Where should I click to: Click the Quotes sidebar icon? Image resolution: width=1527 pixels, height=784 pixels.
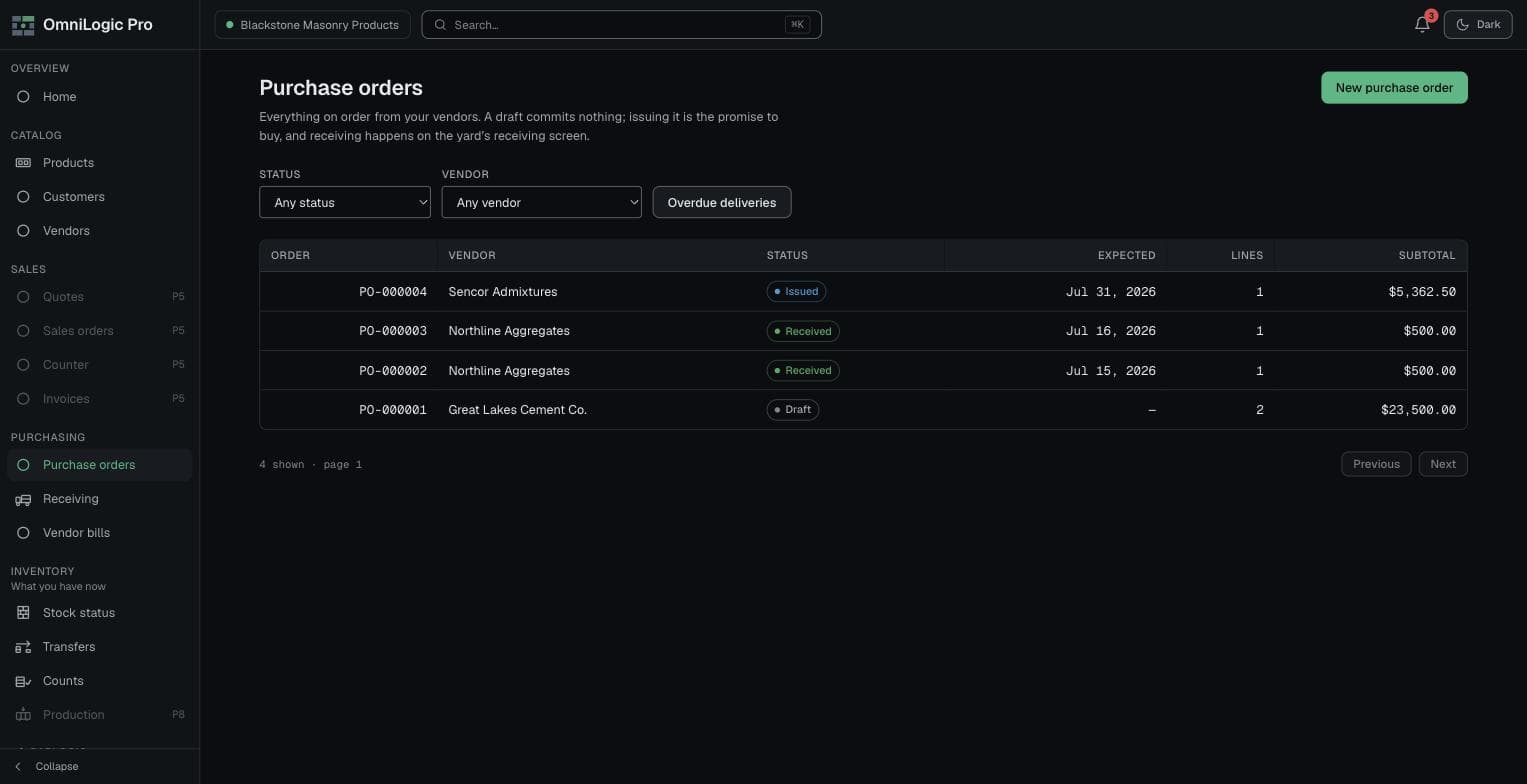[x=23, y=297]
